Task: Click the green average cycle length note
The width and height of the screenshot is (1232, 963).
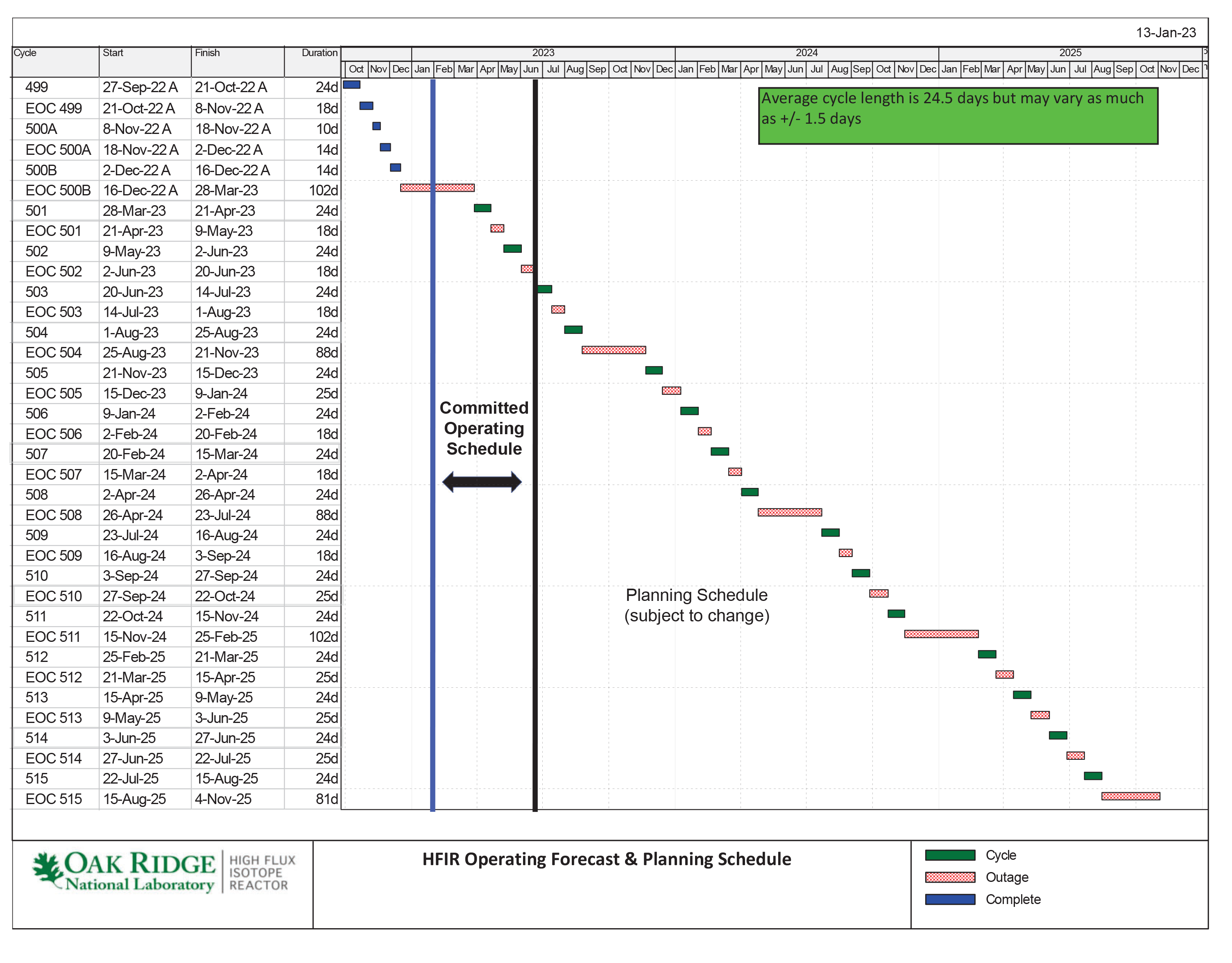Action: tap(957, 116)
